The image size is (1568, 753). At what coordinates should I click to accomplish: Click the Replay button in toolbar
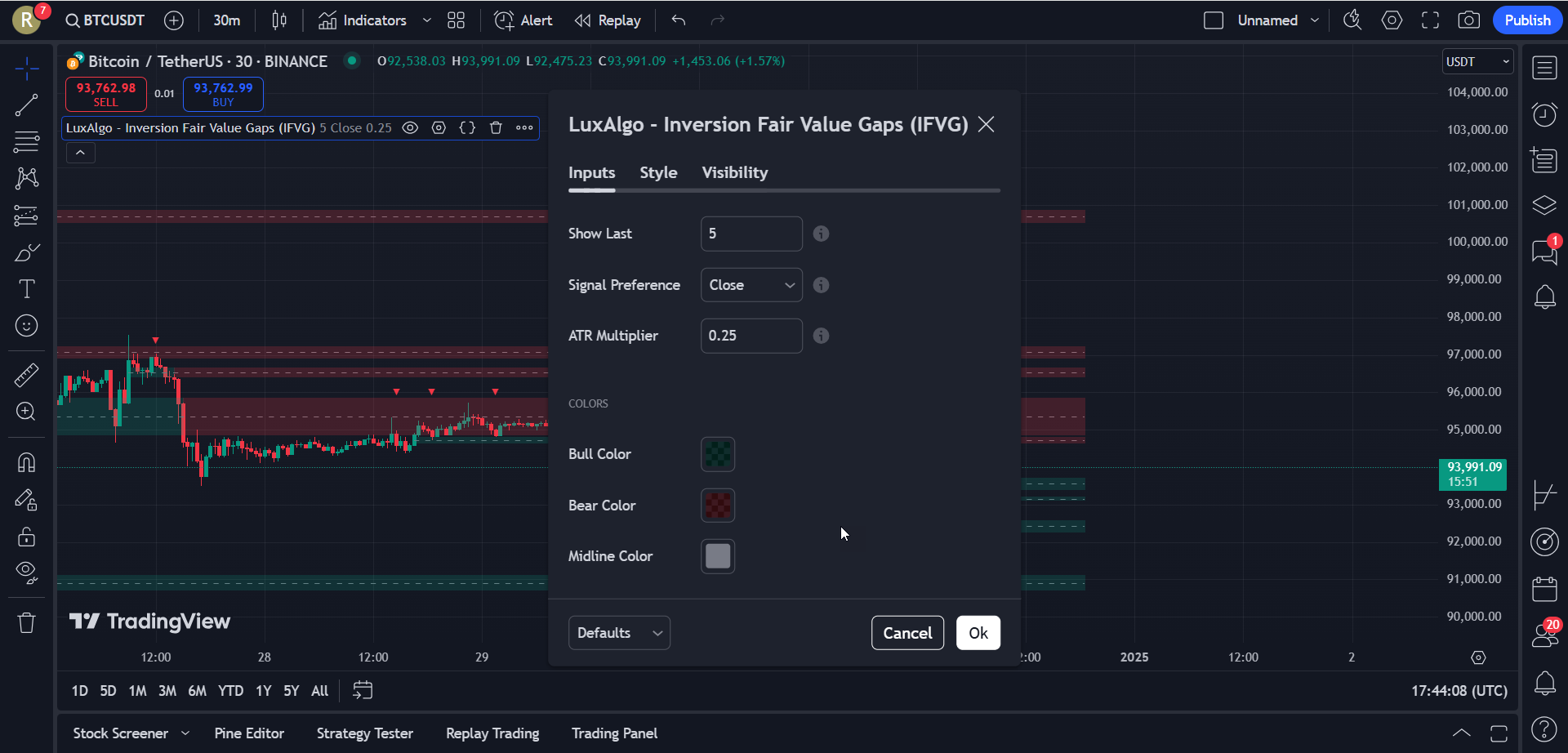tap(608, 20)
